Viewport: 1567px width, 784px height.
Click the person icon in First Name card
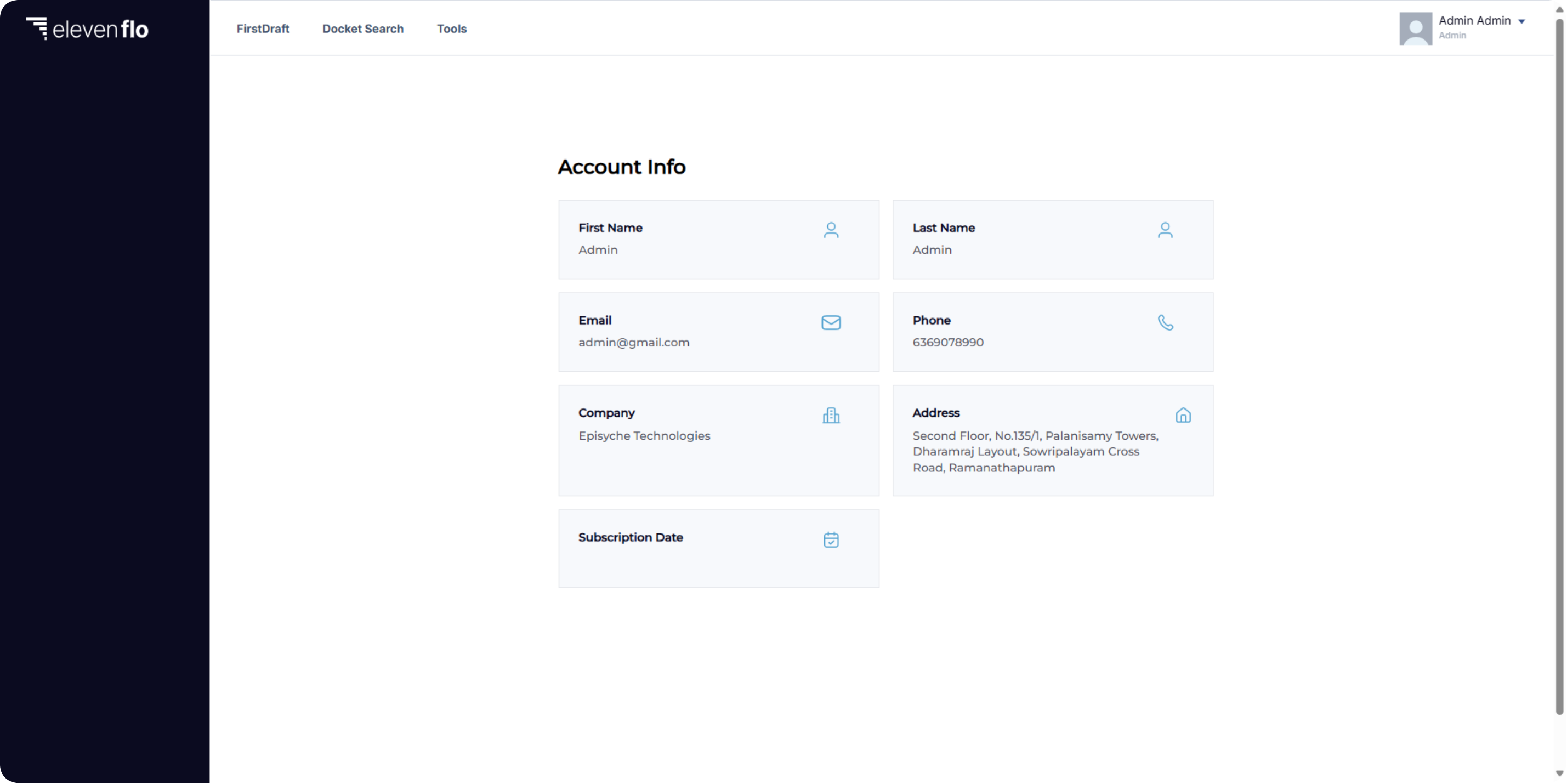(x=831, y=230)
